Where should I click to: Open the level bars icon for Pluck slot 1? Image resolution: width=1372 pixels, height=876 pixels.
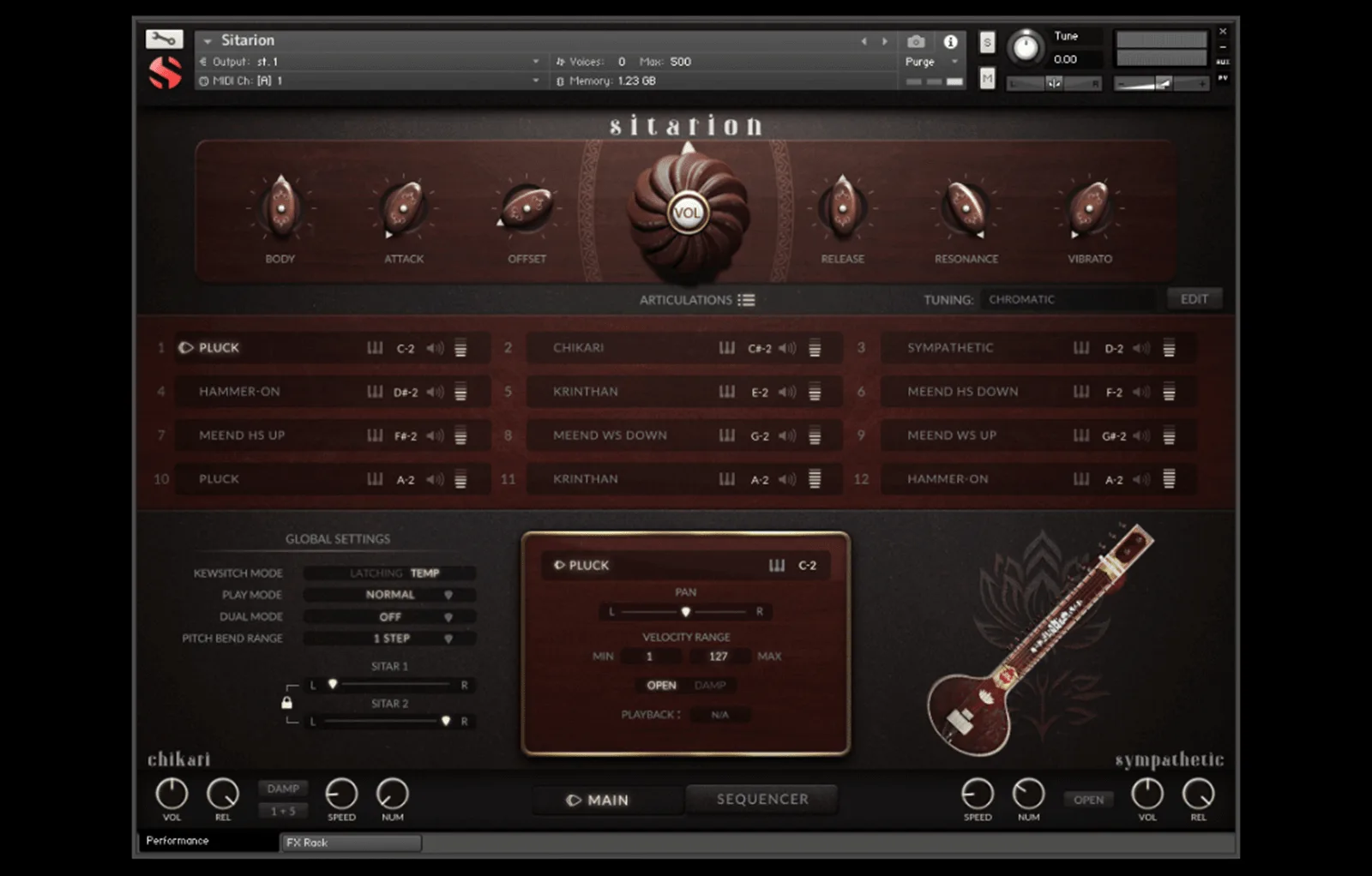(460, 348)
